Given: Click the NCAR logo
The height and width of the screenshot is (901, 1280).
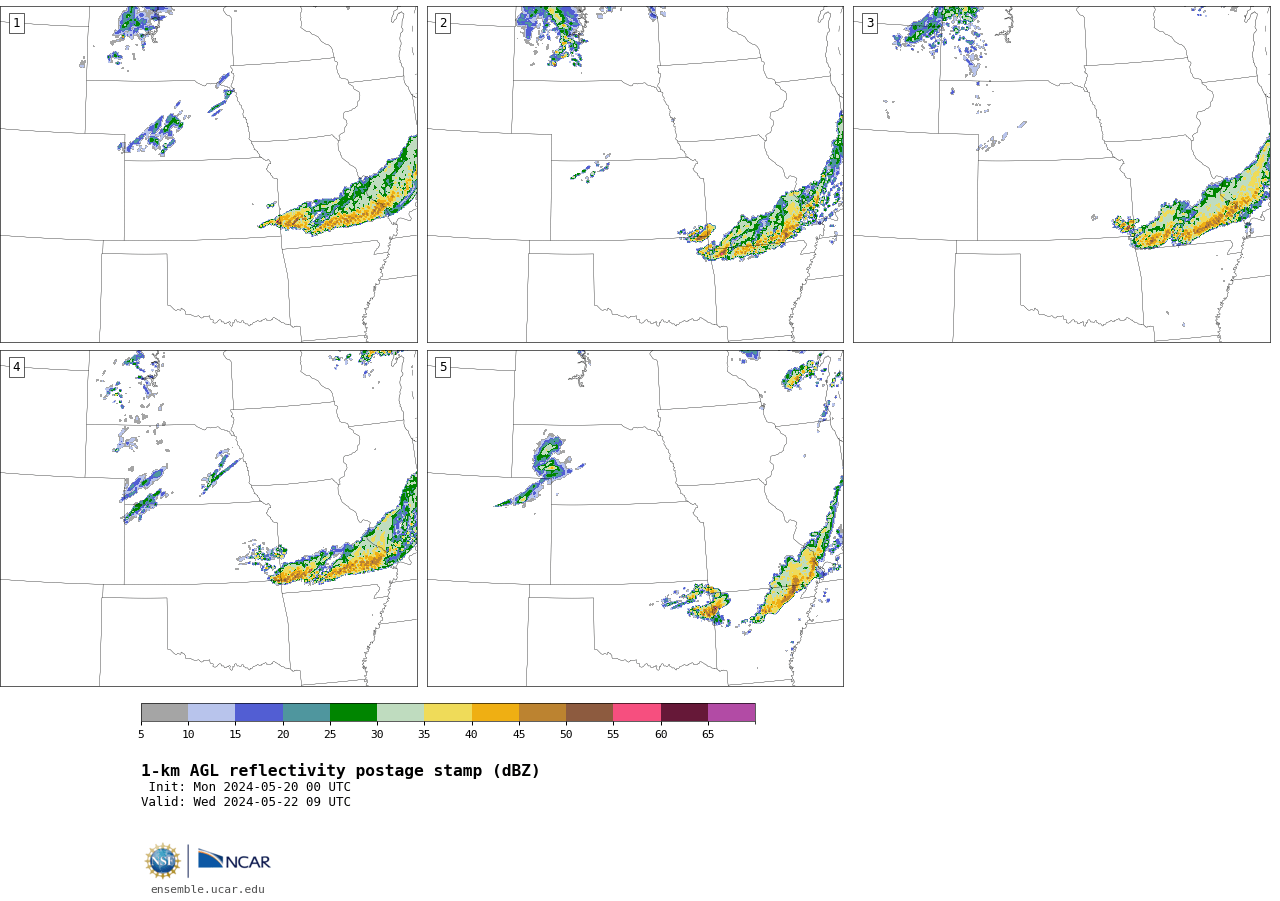Looking at the screenshot, I should point(234,860).
